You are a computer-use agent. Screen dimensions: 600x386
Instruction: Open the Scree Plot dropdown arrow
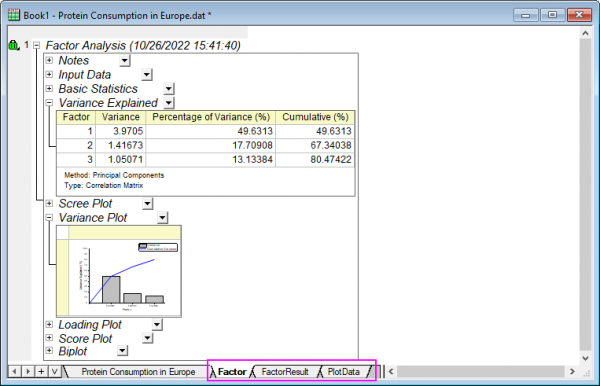(x=148, y=204)
